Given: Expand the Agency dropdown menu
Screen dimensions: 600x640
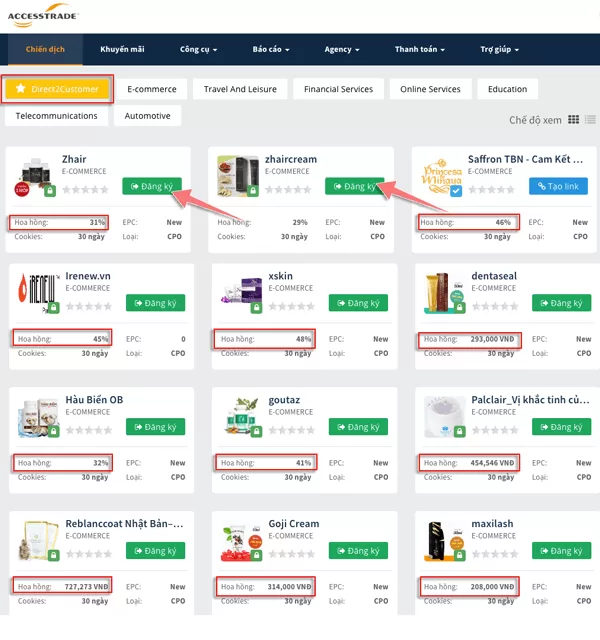Looking at the screenshot, I should tap(342, 49).
